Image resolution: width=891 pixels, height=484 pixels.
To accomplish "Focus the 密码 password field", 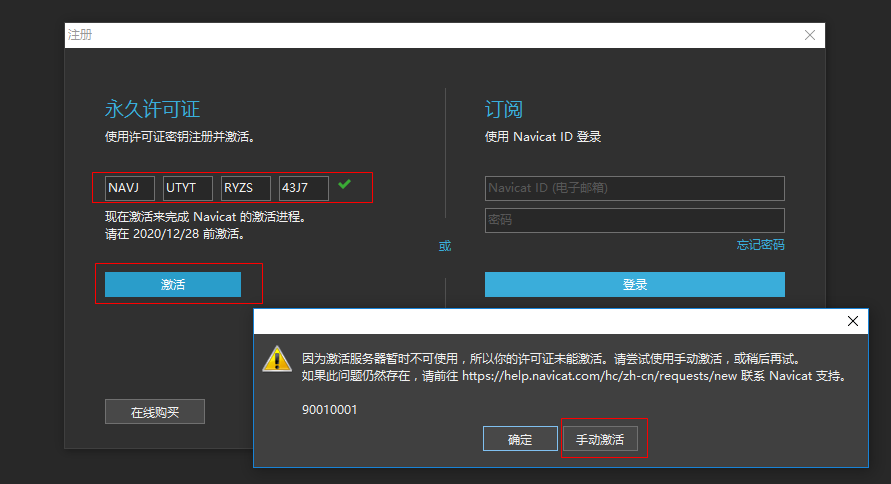I will pyautogui.click(x=635, y=220).
